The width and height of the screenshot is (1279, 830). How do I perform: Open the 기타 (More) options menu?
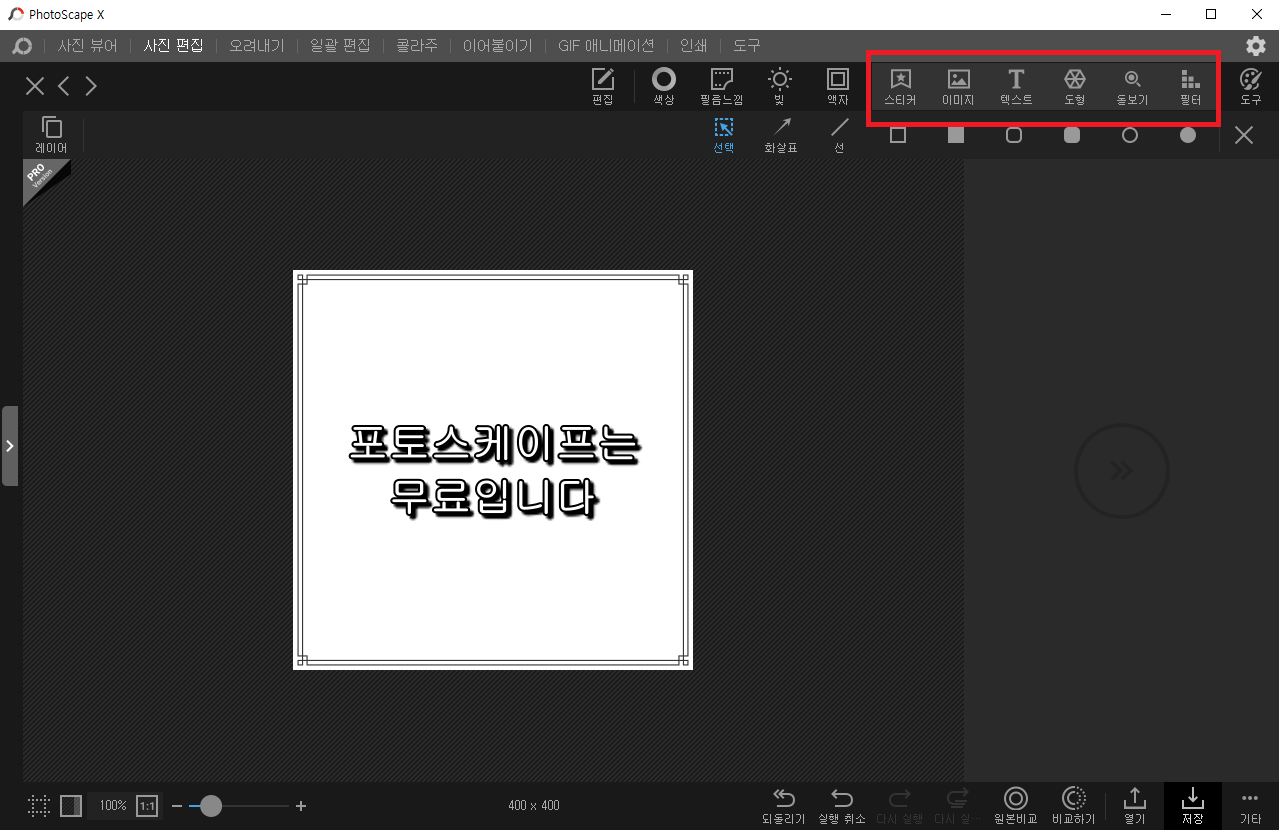(x=1250, y=806)
